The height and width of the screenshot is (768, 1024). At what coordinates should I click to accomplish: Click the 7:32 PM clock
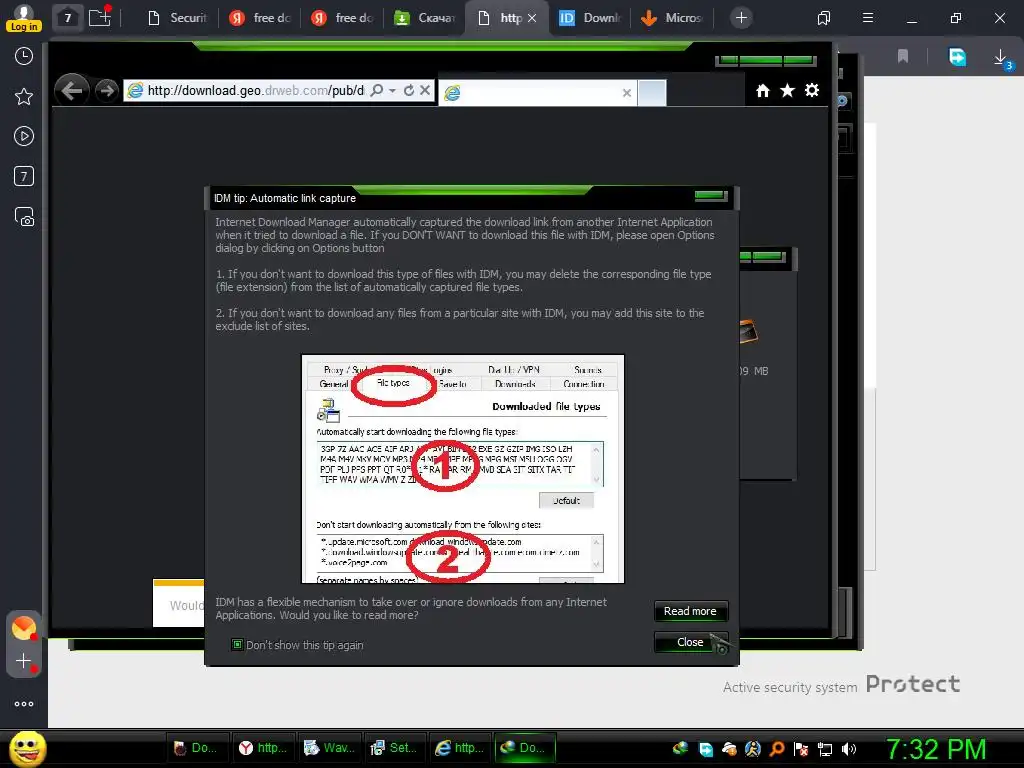point(935,750)
